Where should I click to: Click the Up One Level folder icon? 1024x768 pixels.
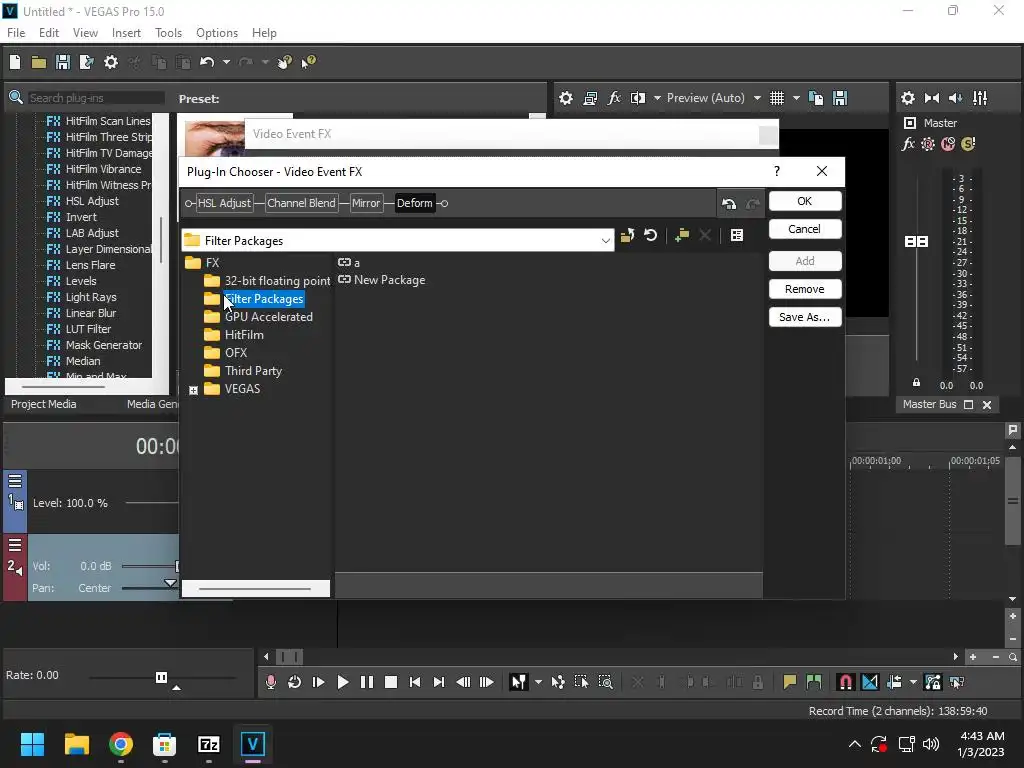pos(628,235)
